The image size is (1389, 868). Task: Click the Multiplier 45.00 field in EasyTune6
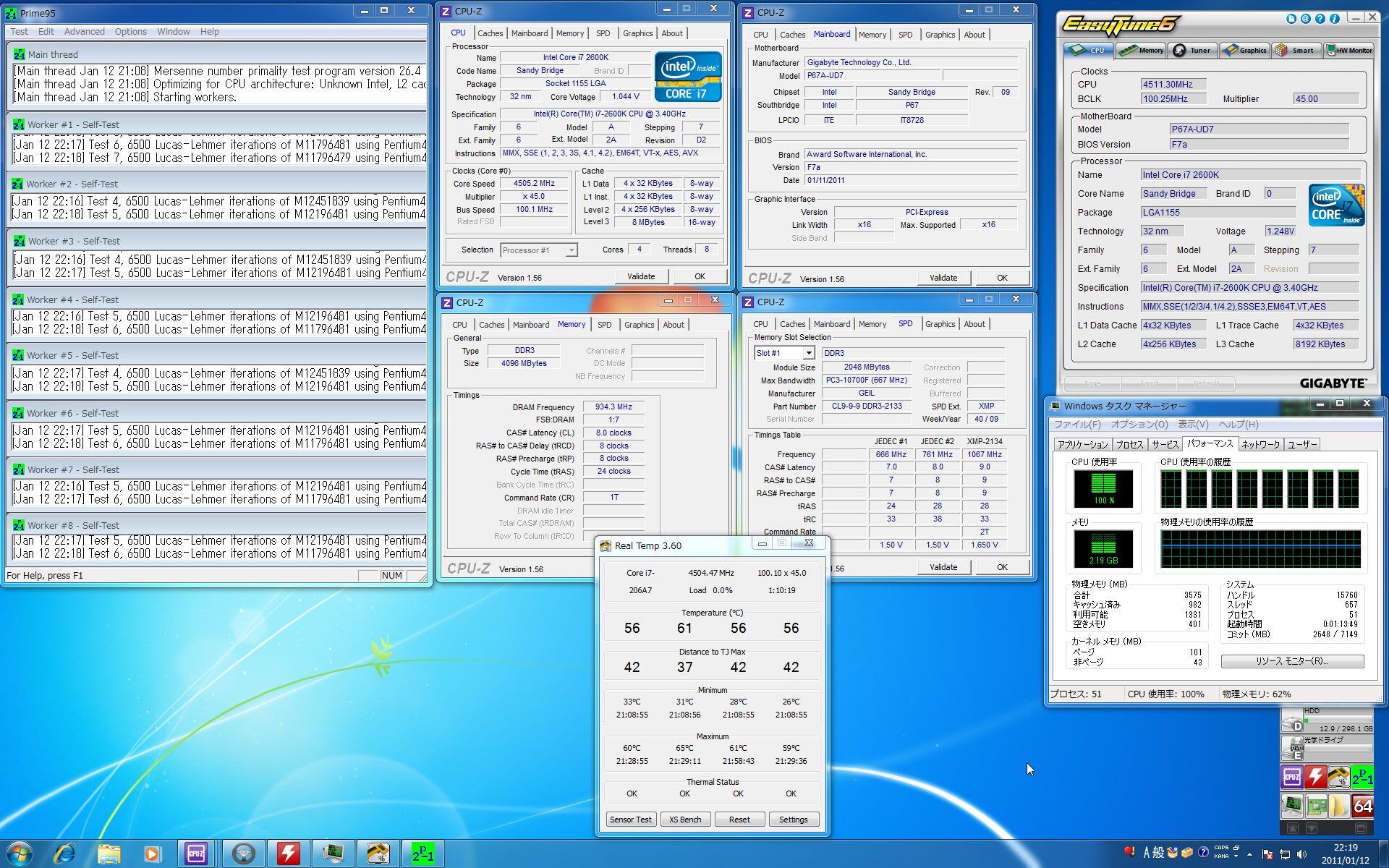point(1325,99)
